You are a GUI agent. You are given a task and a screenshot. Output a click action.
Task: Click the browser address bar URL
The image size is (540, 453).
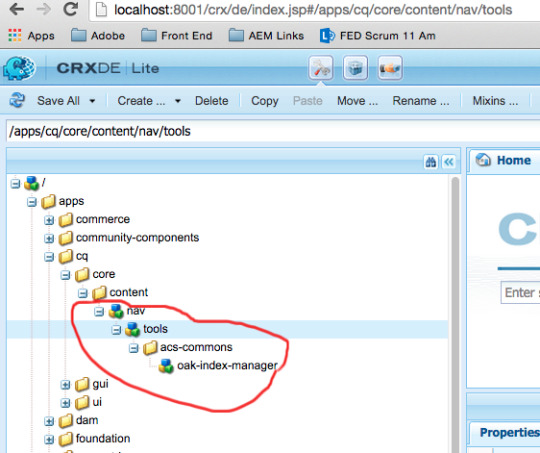tap(313, 10)
